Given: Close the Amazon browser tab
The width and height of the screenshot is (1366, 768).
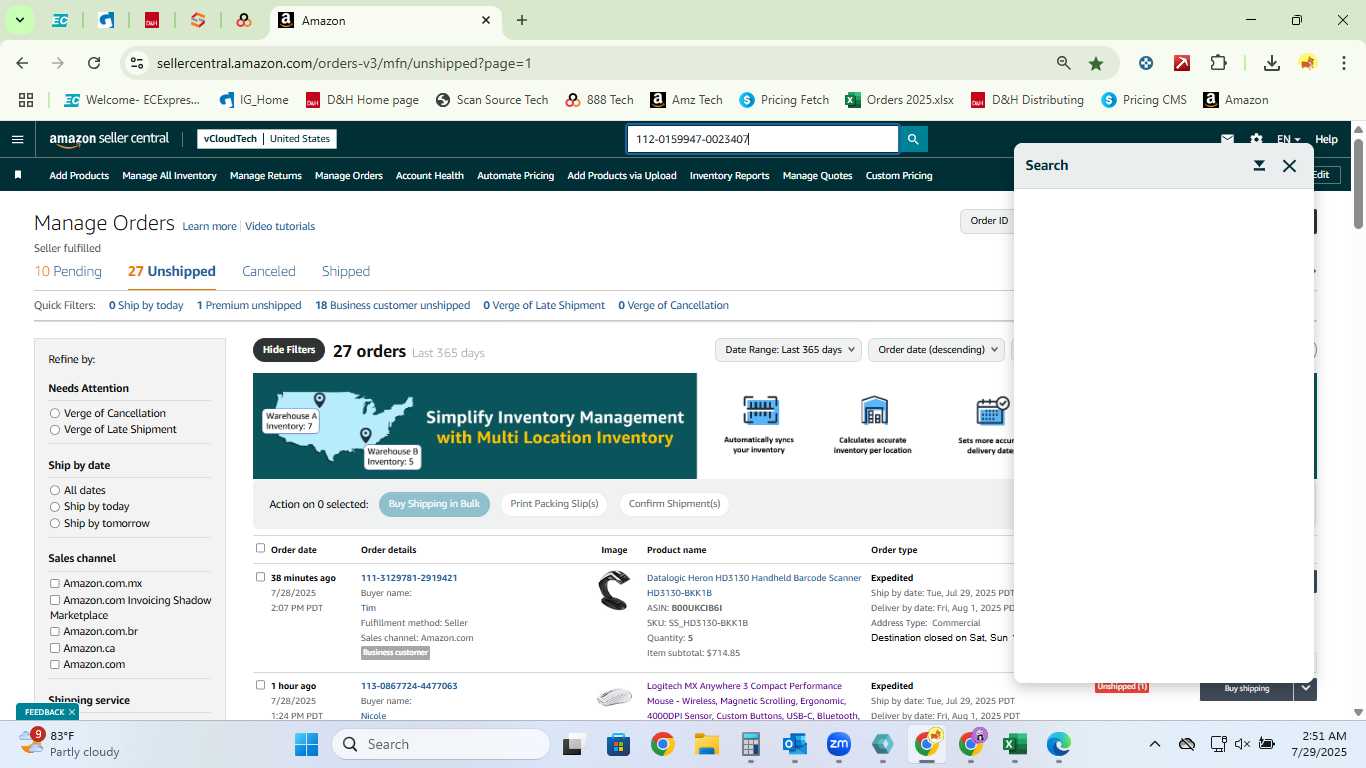Looking at the screenshot, I should point(486,20).
